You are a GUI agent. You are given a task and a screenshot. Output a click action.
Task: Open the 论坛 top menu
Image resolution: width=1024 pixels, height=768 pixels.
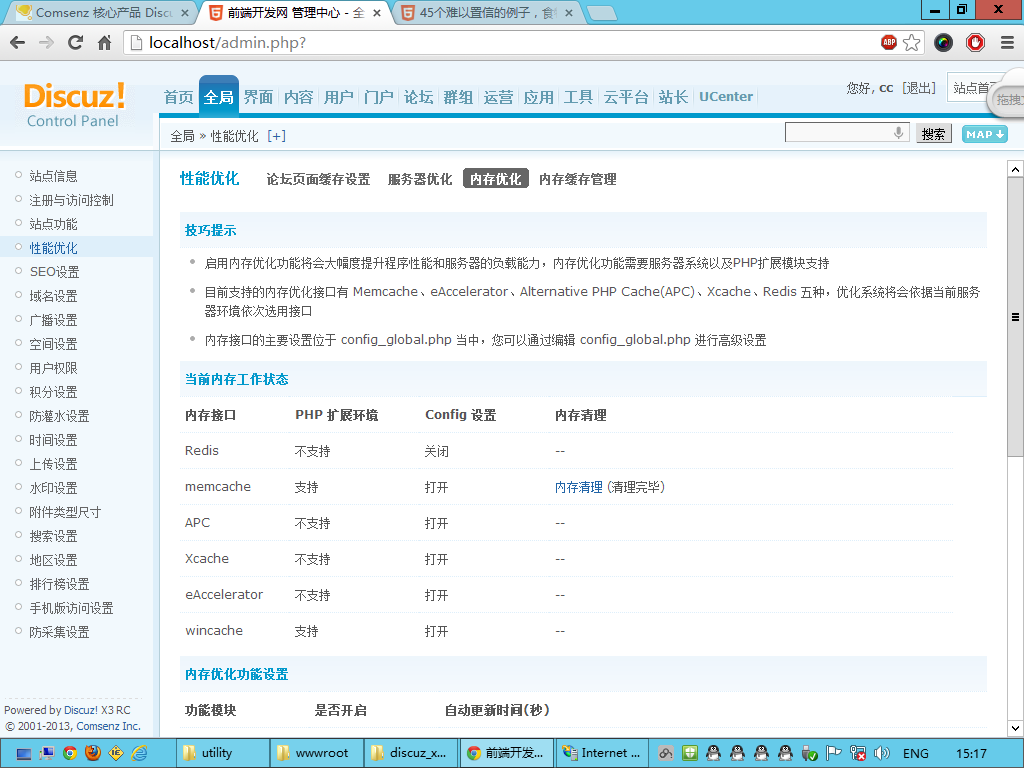[x=419, y=97]
